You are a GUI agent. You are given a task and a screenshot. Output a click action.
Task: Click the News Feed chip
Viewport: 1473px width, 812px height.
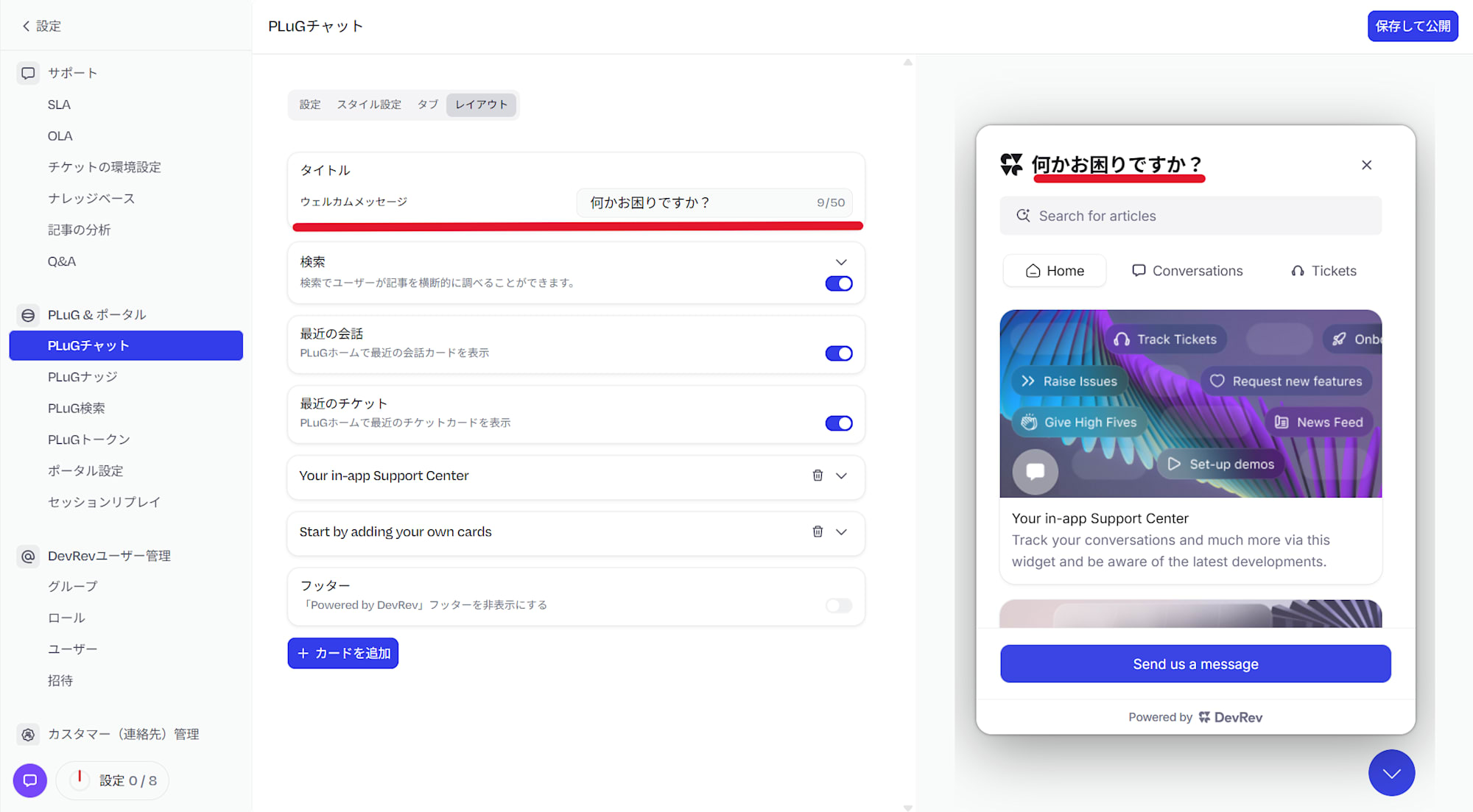point(1319,423)
